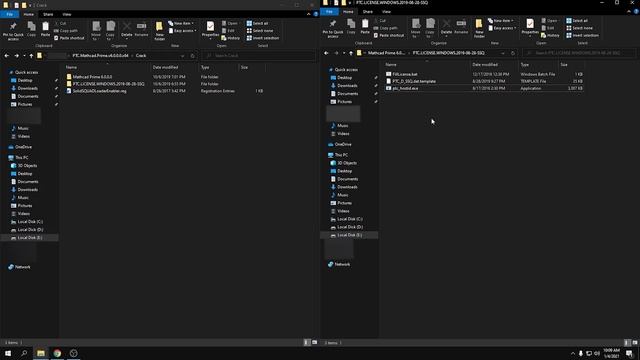Click Pin to Quick access in Crack window
The image size is (640, 360).
(x=13, y=31)
